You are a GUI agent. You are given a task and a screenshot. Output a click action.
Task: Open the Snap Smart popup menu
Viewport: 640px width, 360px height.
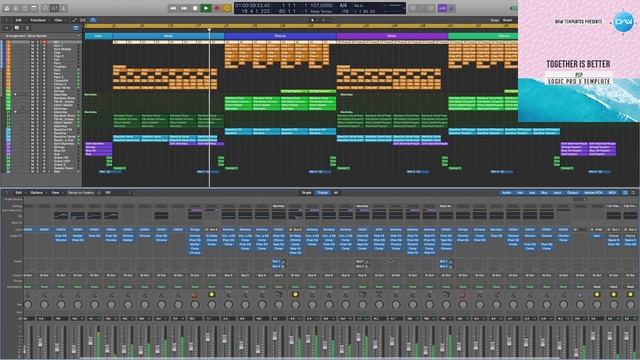507,20
